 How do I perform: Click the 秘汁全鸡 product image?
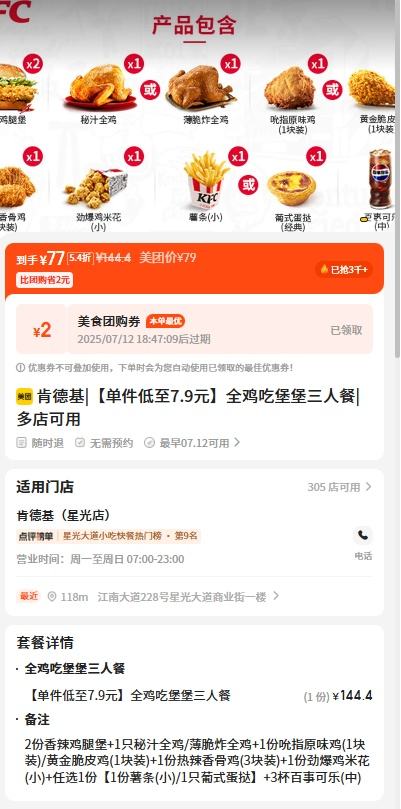pyautogui.click(x=99, y=86)
